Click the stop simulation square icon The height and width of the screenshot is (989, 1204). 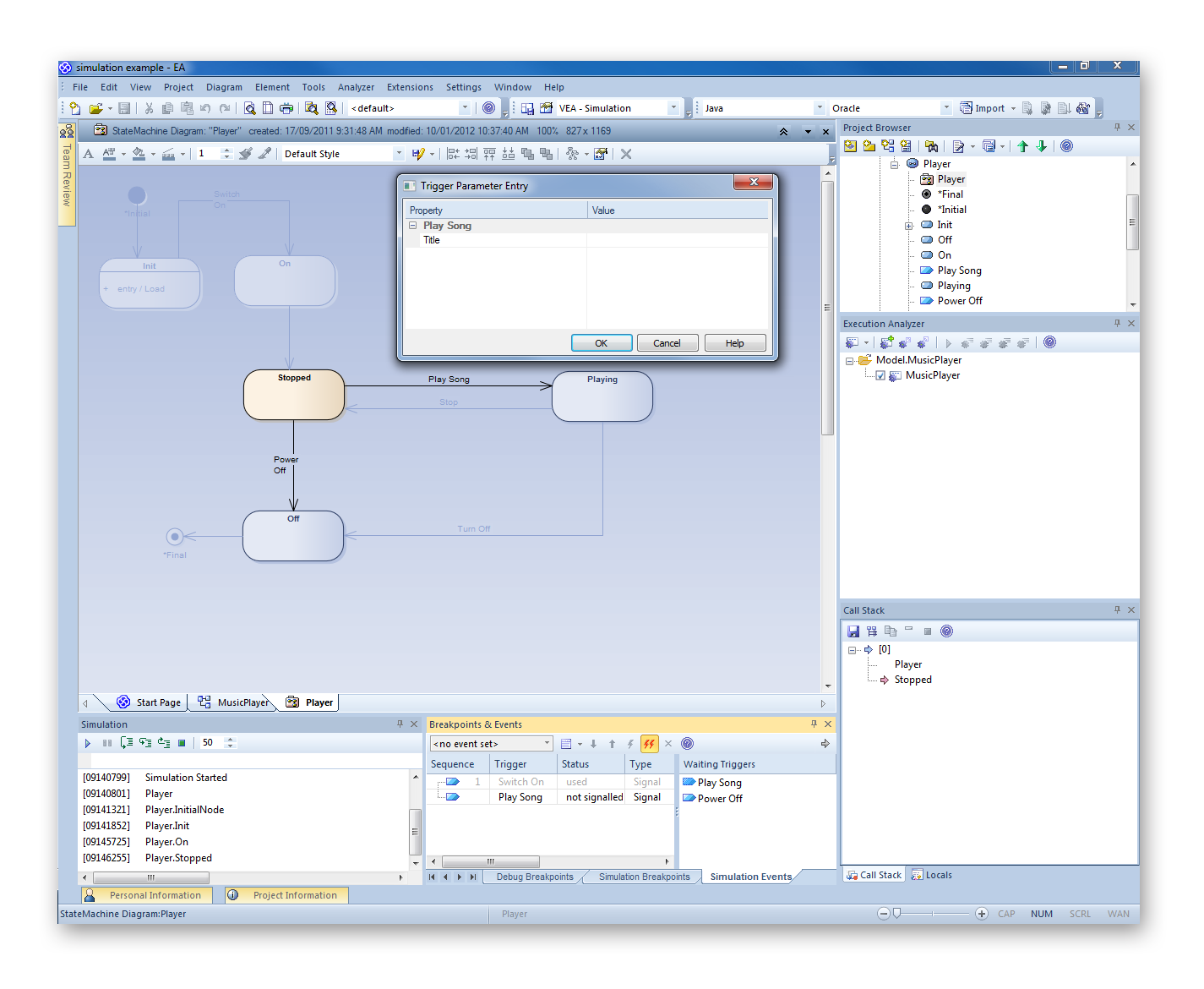(182, 743)
